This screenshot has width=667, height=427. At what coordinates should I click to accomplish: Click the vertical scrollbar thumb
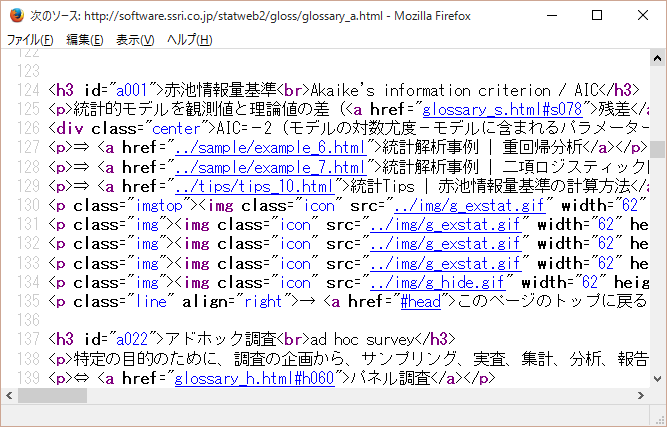657,150
